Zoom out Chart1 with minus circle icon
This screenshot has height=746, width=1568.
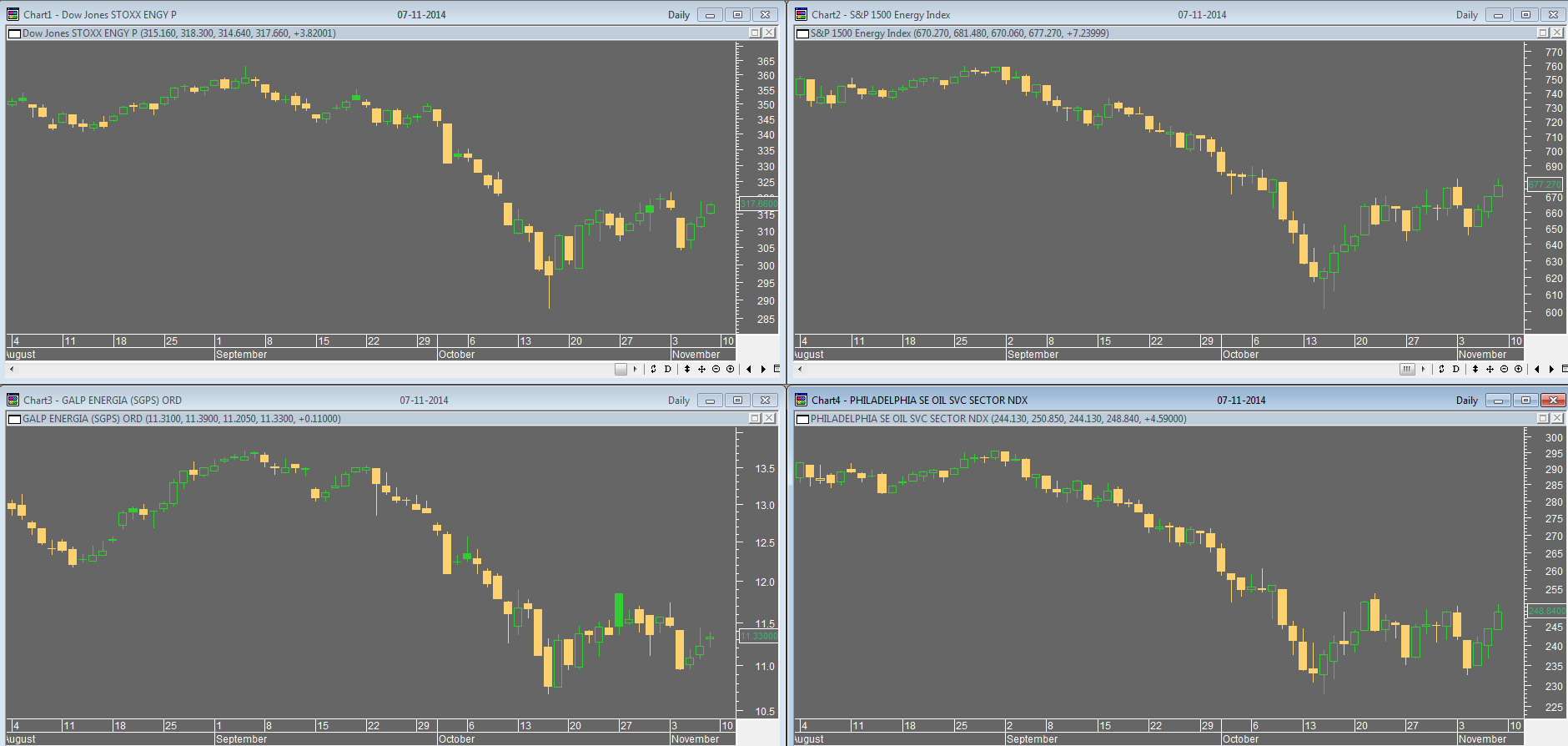pyautogui.click(x=716, y=369)
